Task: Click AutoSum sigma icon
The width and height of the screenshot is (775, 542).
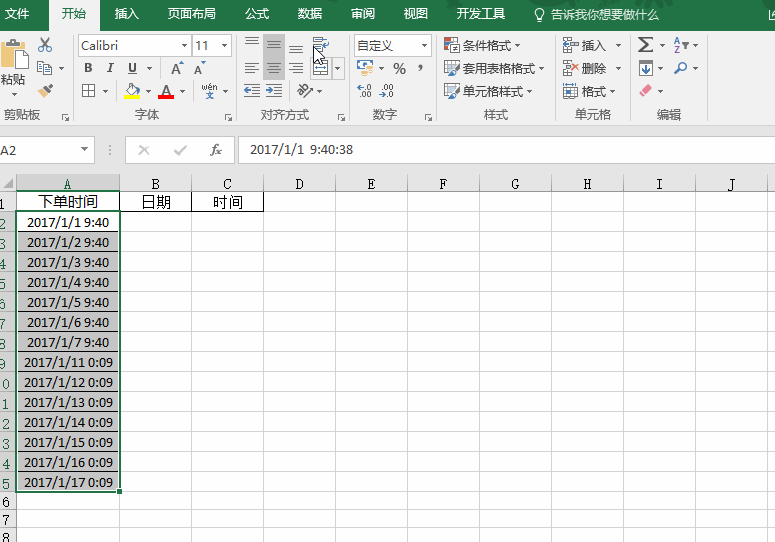Action: (x=646, y=45)
